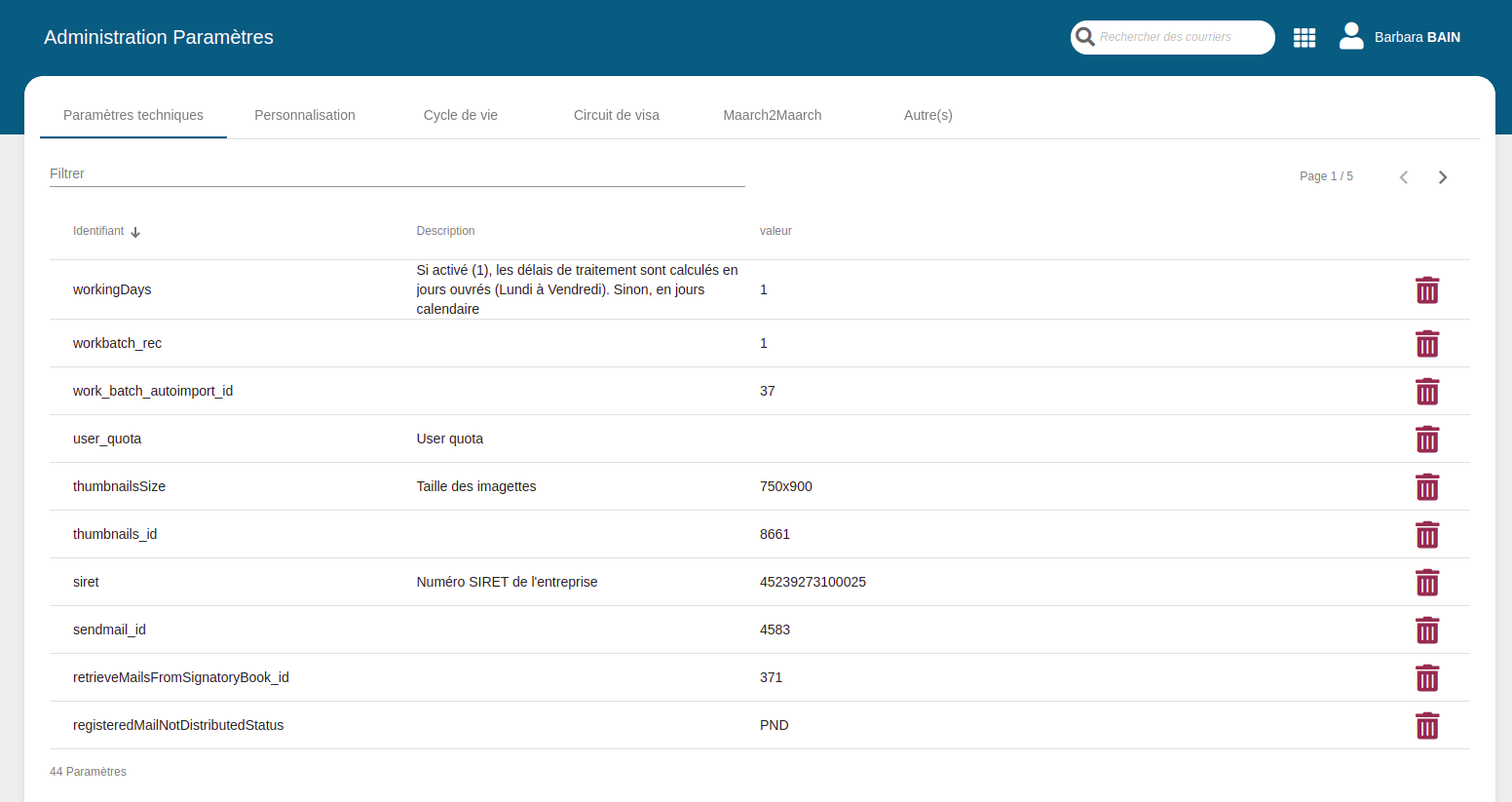Focus the Rechercher des courriers search box
The width and height of the screenshot is (1512, 802).
(x=1182, y=37)
